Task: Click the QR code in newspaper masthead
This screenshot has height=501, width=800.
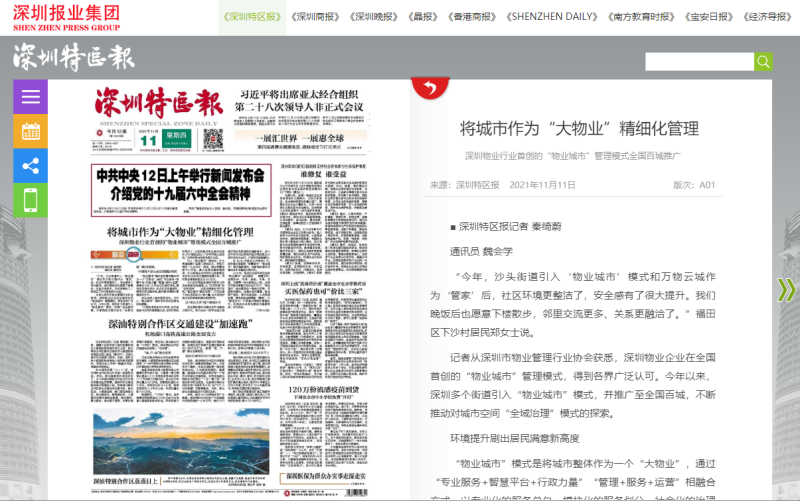Action: [213, 139]
